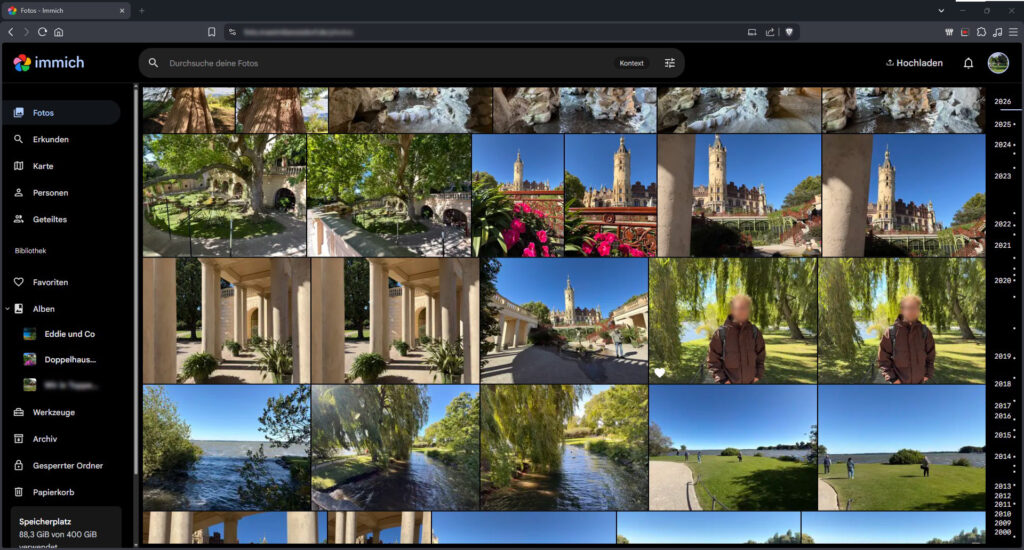Image resolution: width=1024 pixels, height=550 pixels.
Task: Select the Fotos sidebar item
Action: (43, 113)
